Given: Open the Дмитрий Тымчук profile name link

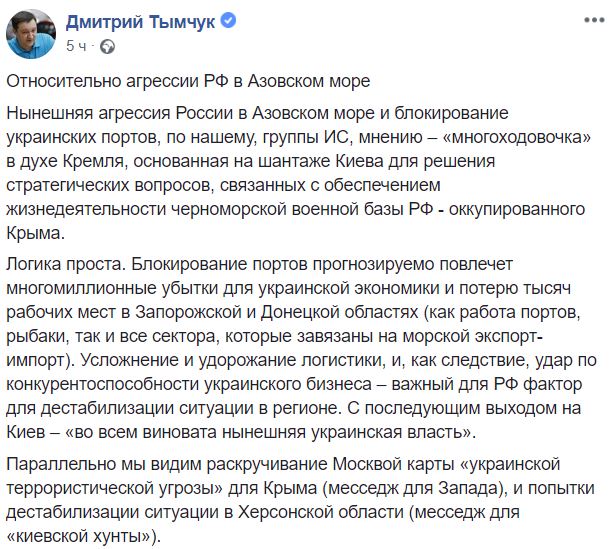Looking at the screenshot, I should [140, 22].
